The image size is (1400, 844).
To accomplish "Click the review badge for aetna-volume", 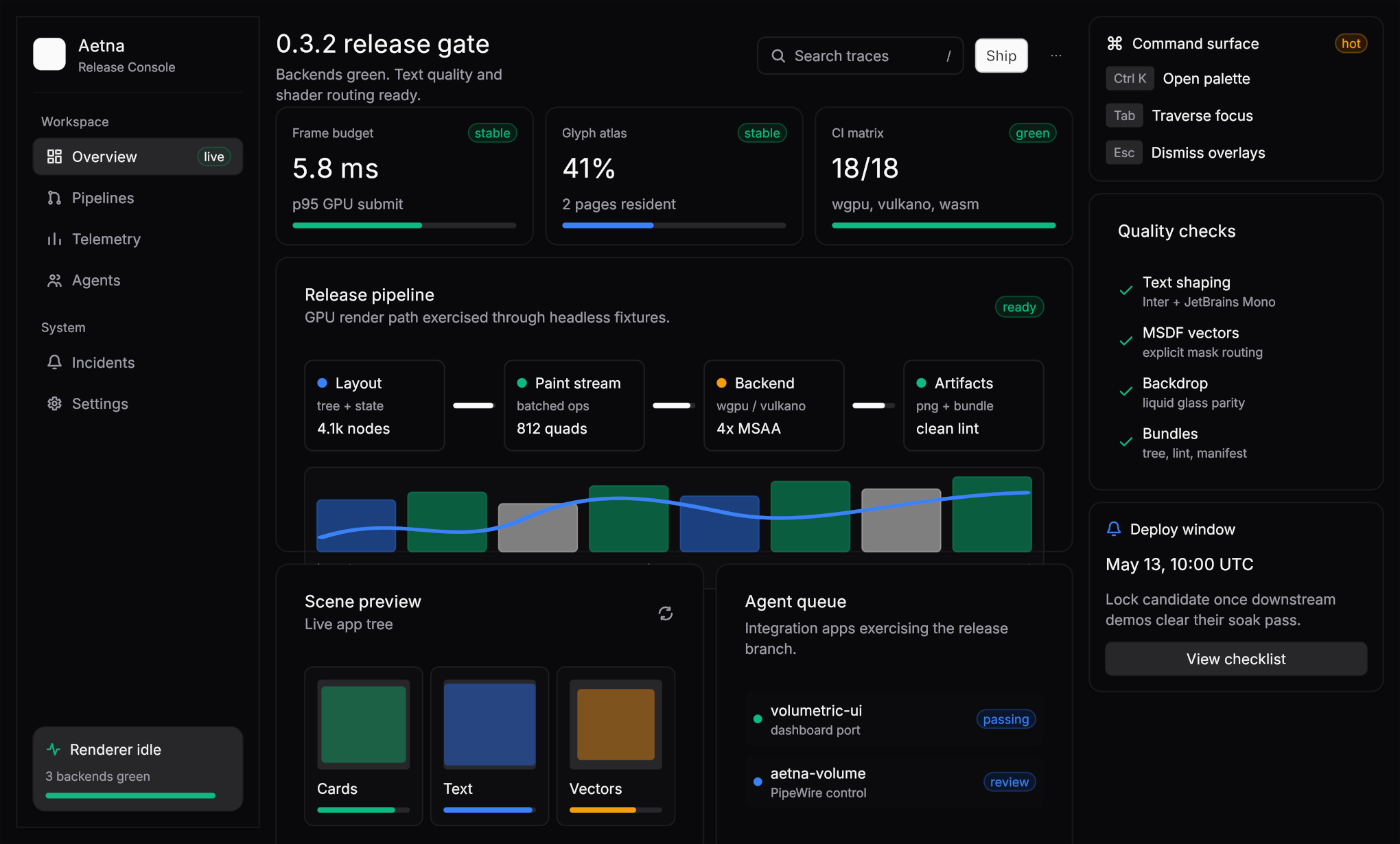I will pyautogui.click(x=1010, y=782).
